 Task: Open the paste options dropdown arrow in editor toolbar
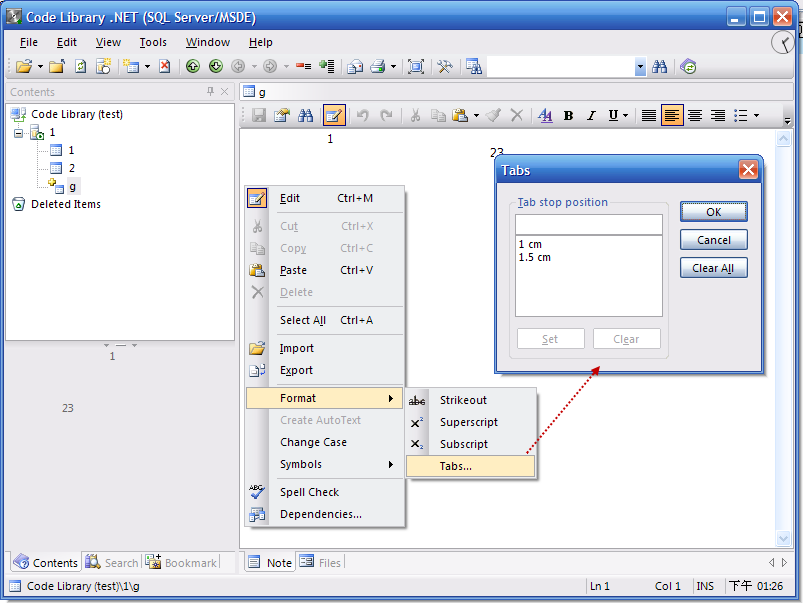tap(476, 116)
